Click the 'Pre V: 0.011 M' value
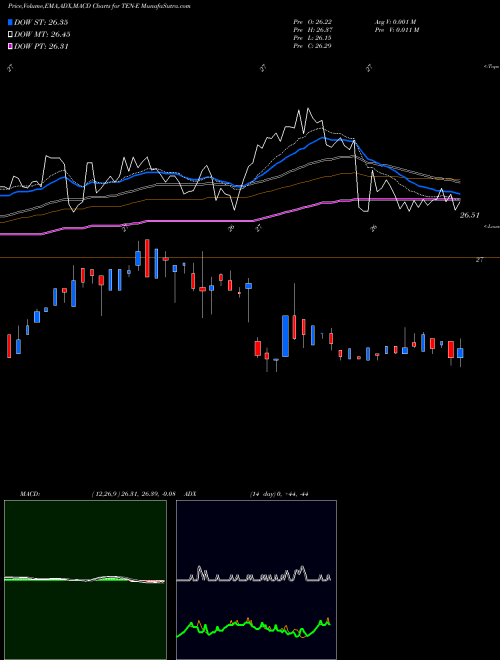This screenshot has height=660, width=500. tap(396, 30)
